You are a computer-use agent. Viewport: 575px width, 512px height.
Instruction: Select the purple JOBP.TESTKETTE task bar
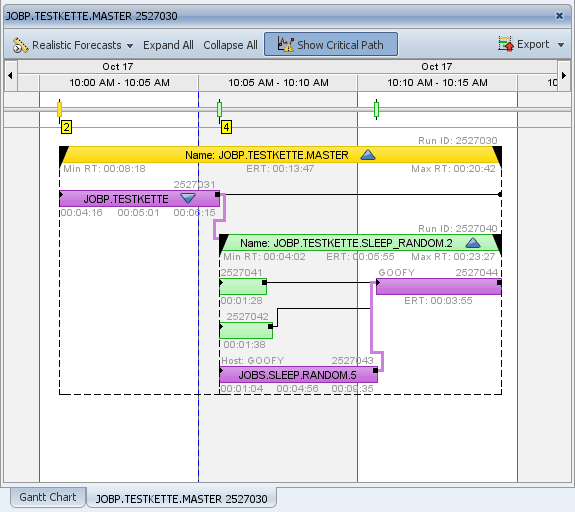[x=139, y=198]
